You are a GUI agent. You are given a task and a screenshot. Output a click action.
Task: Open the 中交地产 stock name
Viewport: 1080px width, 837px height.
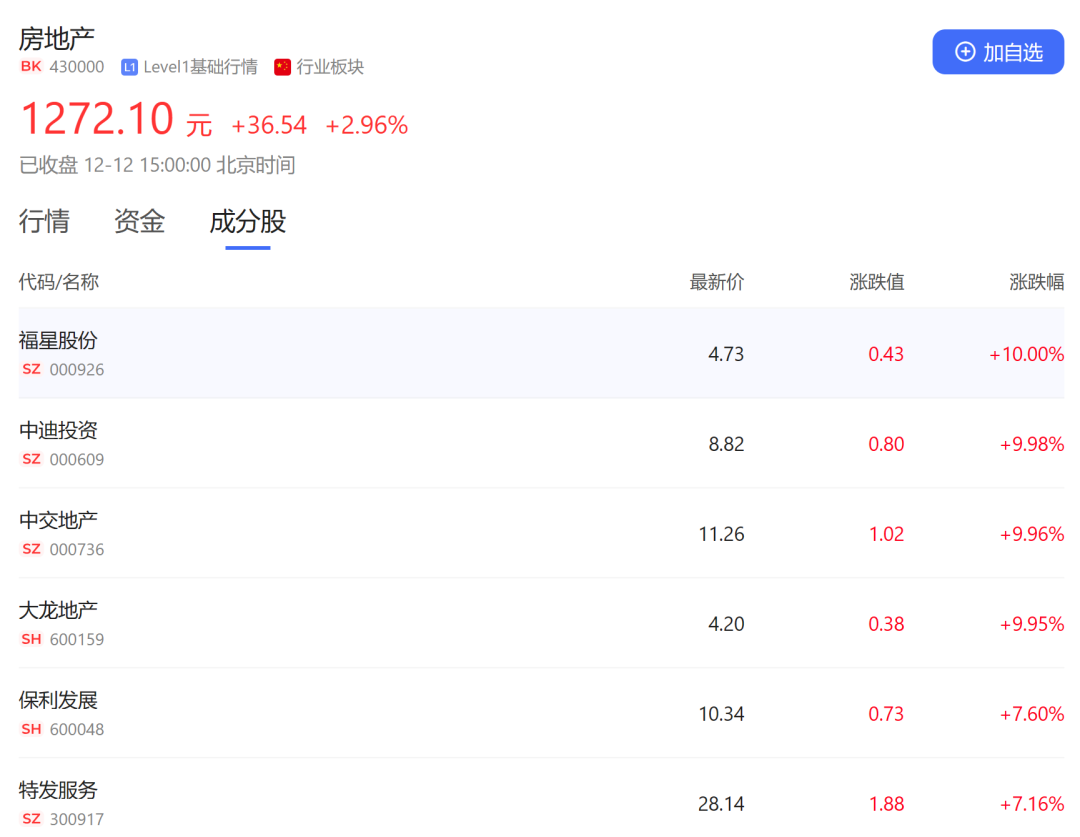point(59,520)
